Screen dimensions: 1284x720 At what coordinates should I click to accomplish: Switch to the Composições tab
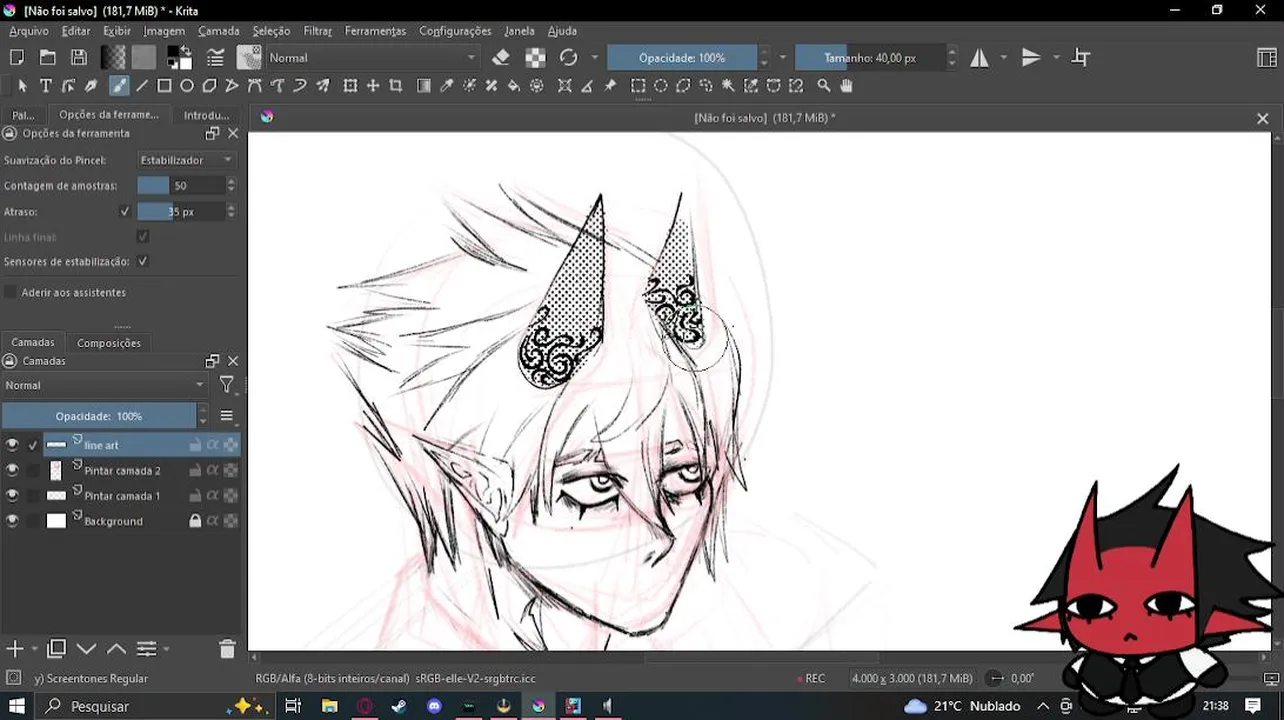pos(109,343)
